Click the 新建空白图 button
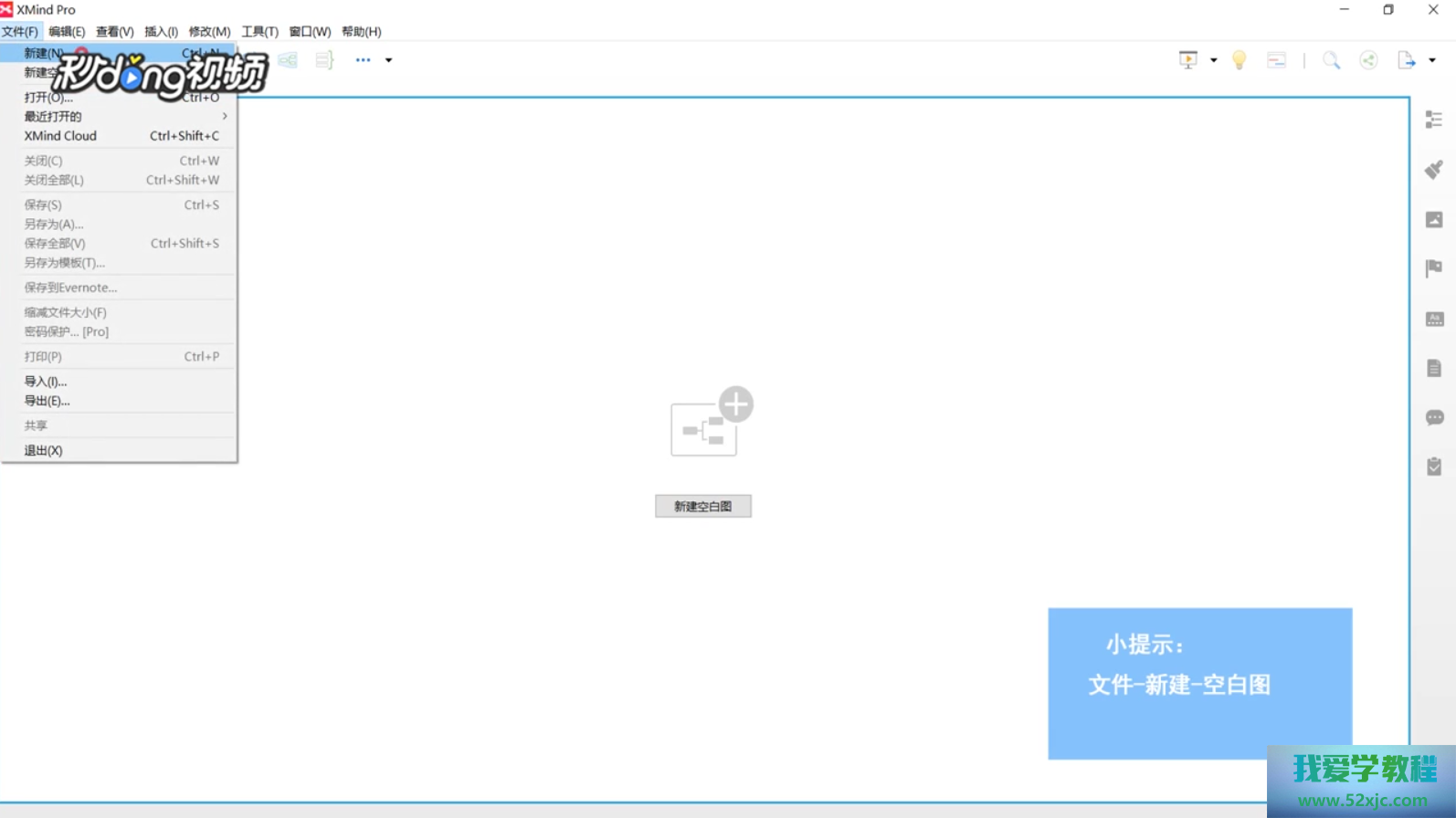The image size is (1456, 818). tap(702, 507)
